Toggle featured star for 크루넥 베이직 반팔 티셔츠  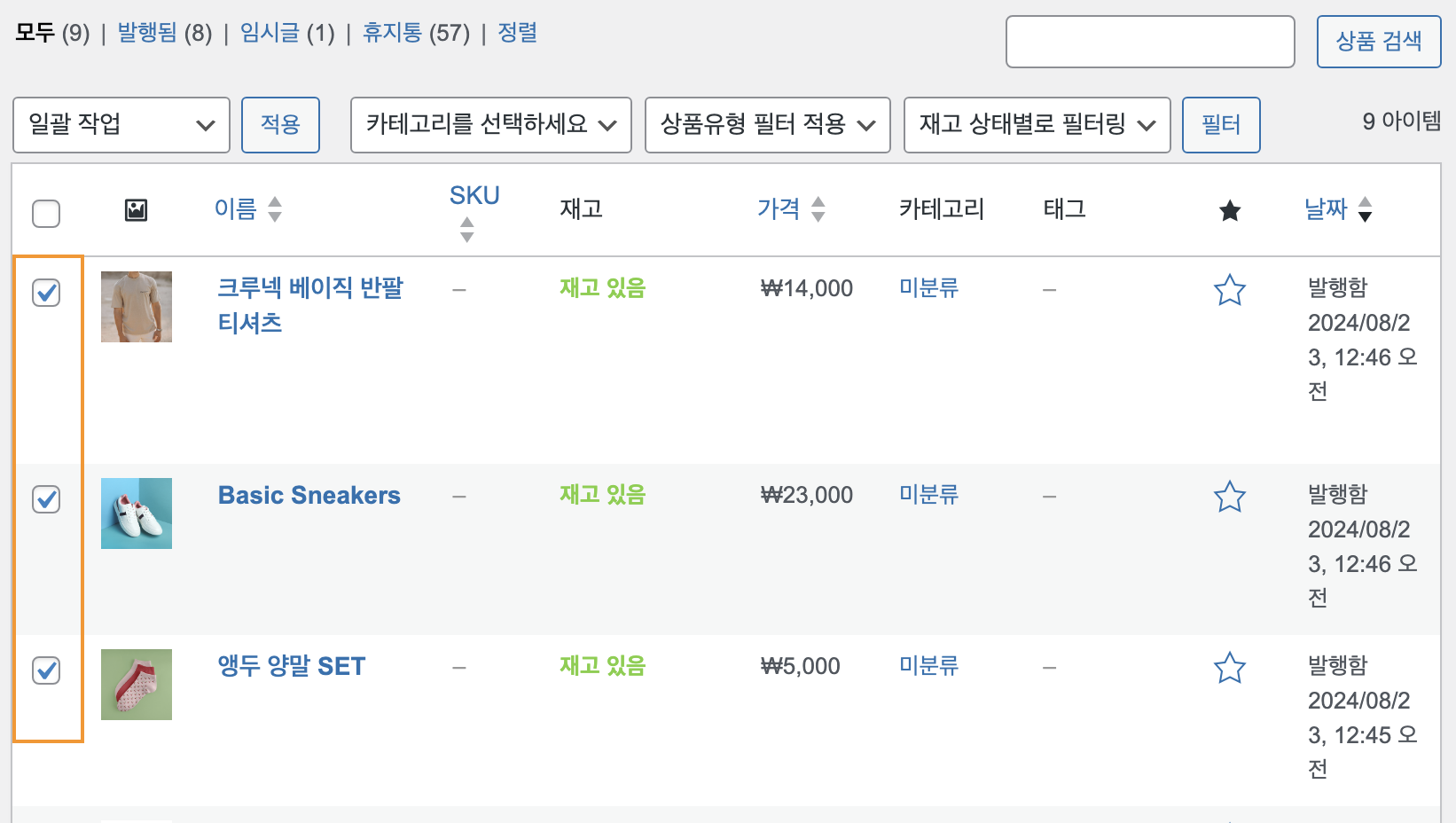(x=1230, y=290)
